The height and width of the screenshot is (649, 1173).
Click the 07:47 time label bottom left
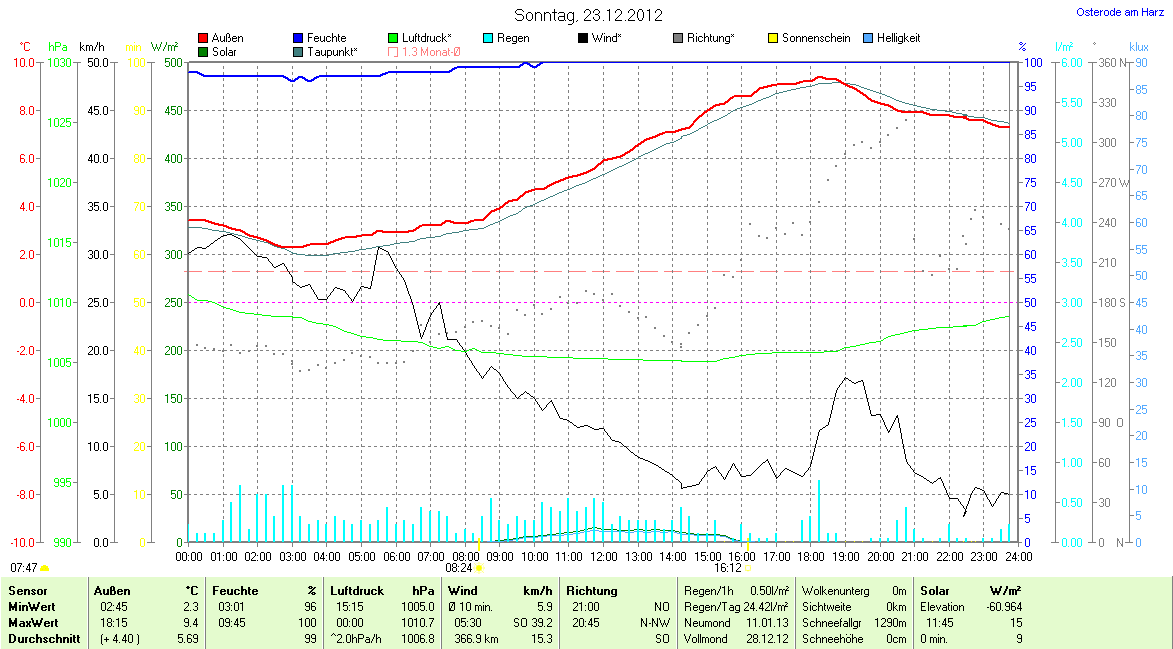(x=23, y=567)
